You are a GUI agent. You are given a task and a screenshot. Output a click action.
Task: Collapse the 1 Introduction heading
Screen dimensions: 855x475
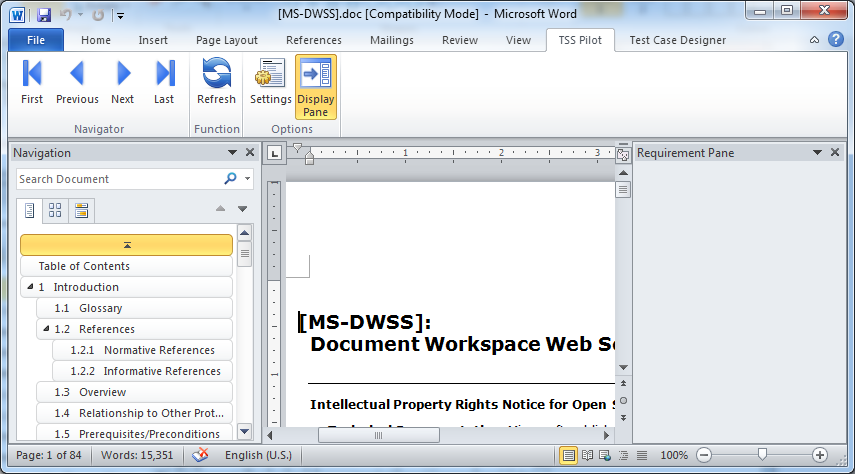[31, 286]
